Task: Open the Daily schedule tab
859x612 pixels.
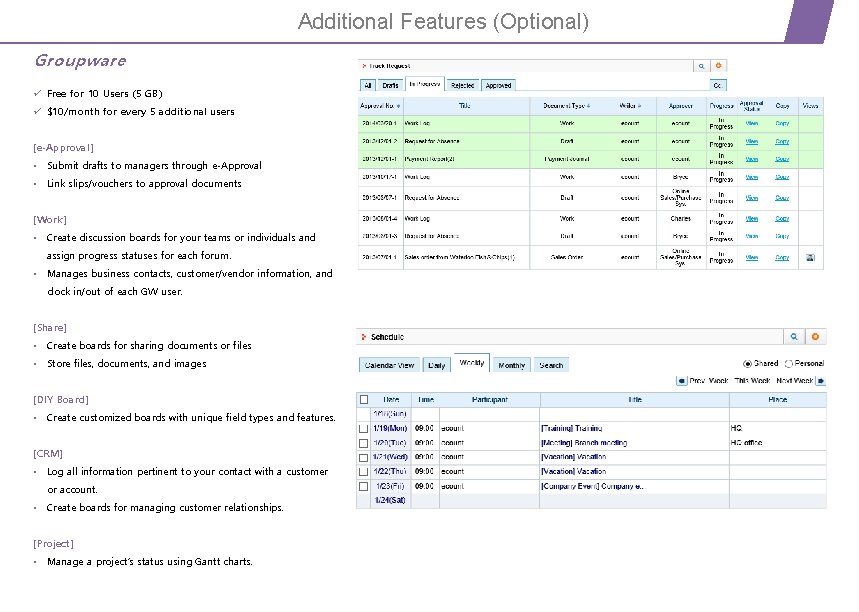Action: click(x=437, y=365)
